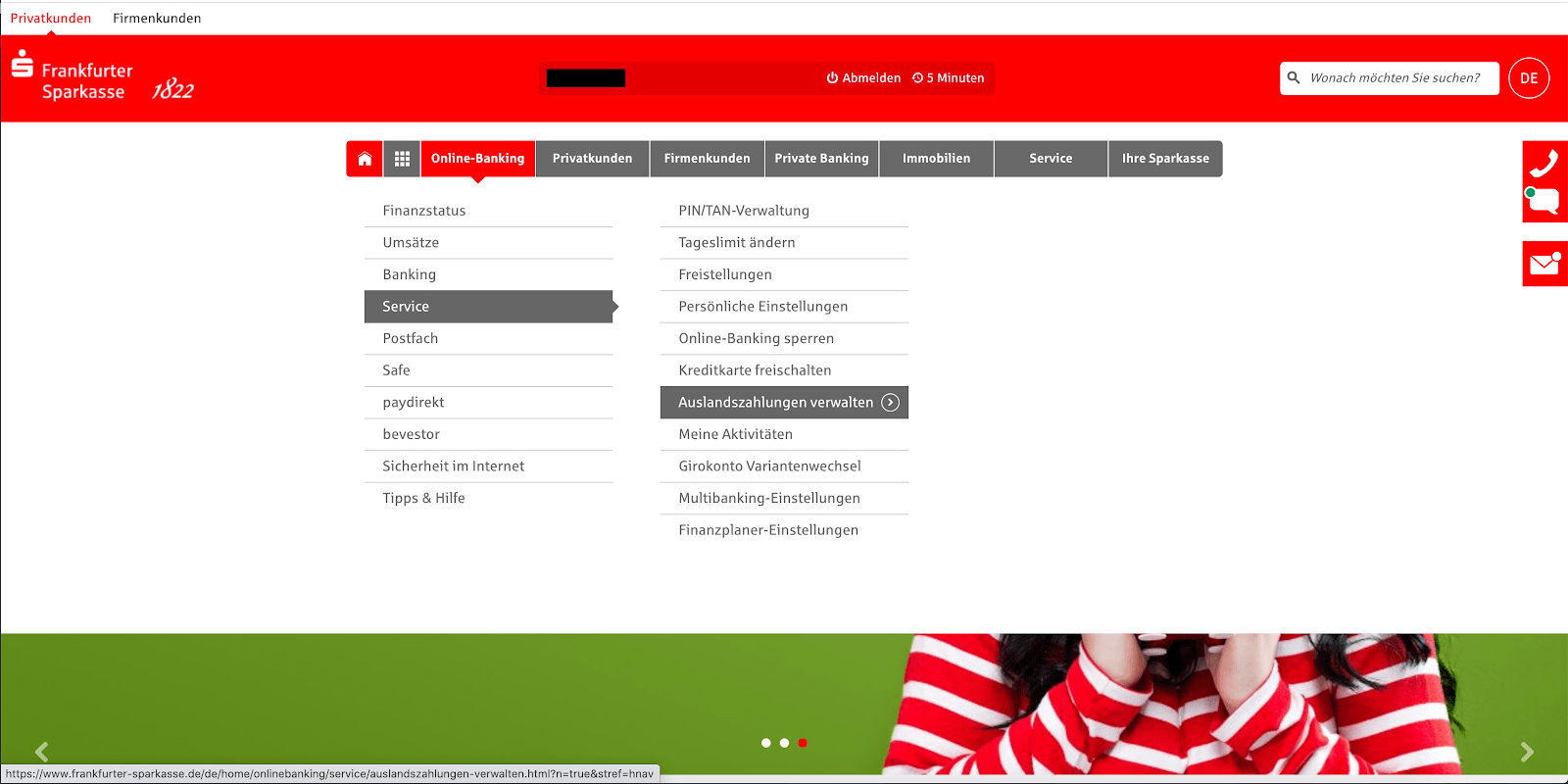Open the Service tab in navigation bar

(1052, 159)
